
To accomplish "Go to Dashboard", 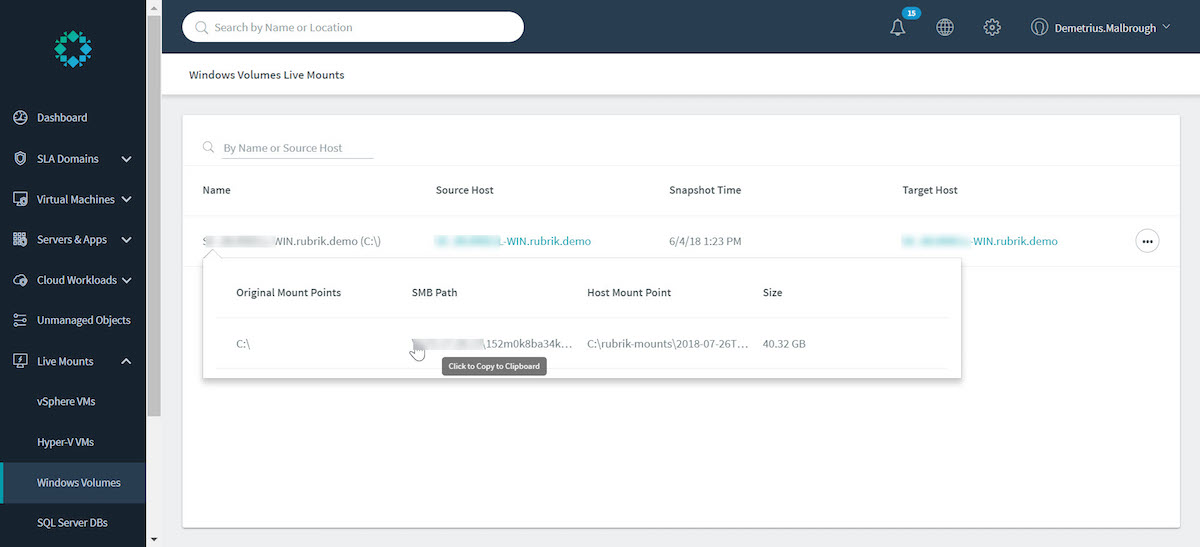I will pyautogui.click(x=62, y=118).
